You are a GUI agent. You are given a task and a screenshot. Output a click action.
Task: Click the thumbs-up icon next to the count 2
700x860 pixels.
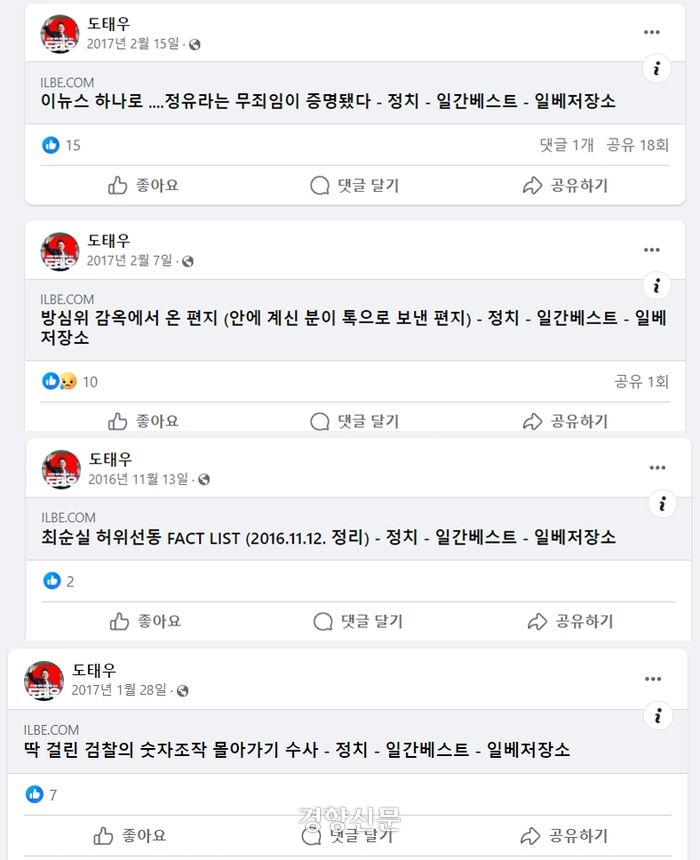(x=51, y=581)
